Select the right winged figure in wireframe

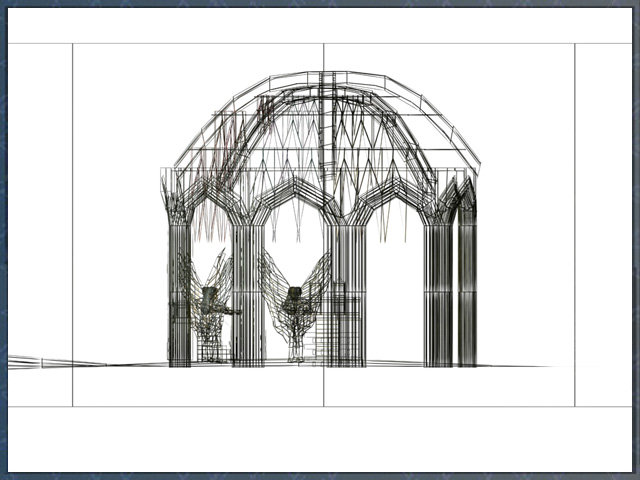point(295,306)
